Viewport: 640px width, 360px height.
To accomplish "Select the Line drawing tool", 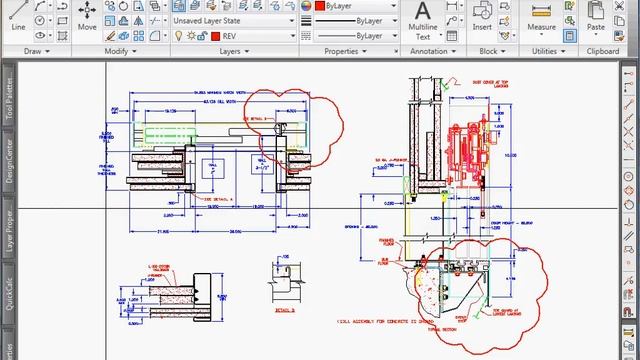I will click(18, 16).
